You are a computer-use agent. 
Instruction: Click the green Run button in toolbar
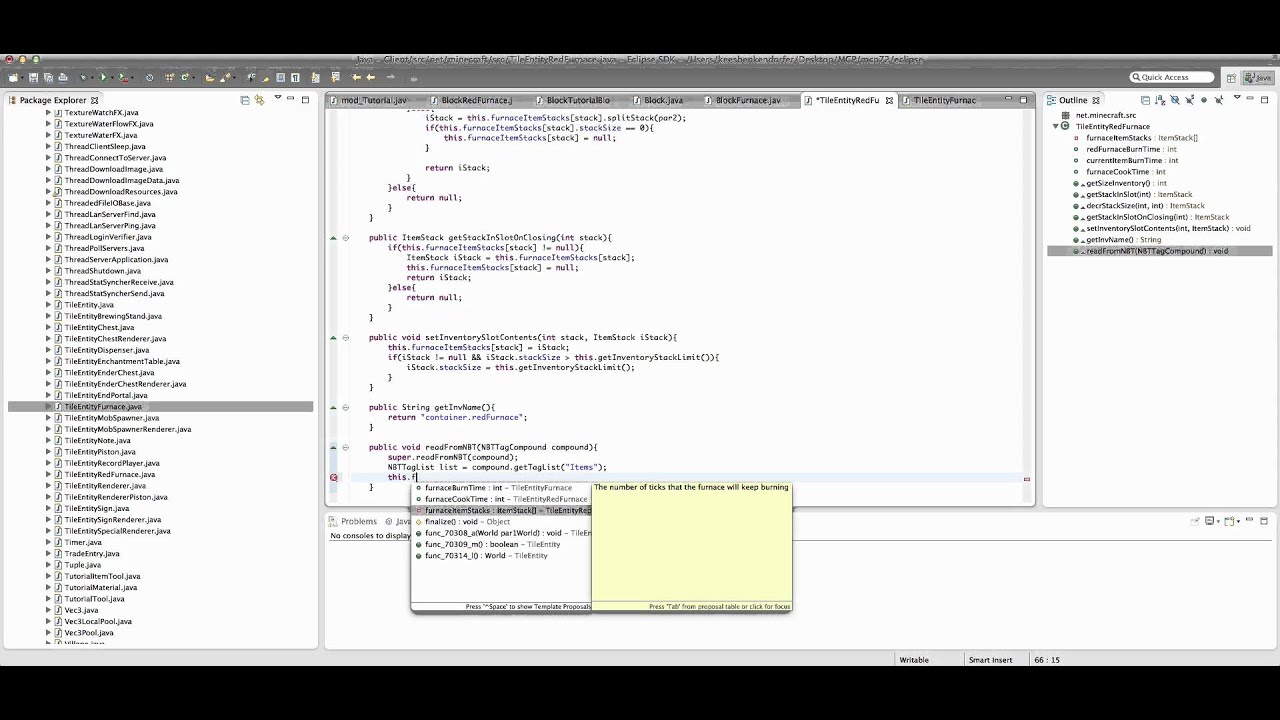[102, 78]
